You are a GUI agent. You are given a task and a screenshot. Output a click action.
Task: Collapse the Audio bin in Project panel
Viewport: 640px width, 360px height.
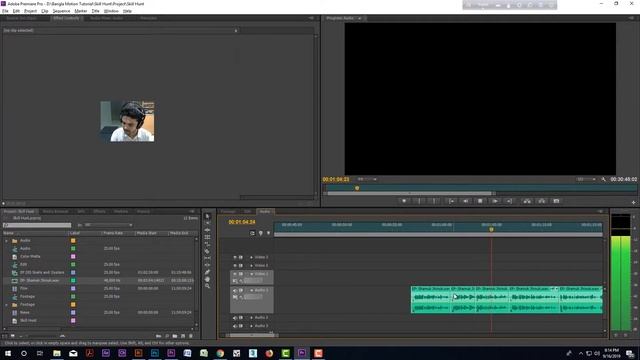[x=7, y=241]
